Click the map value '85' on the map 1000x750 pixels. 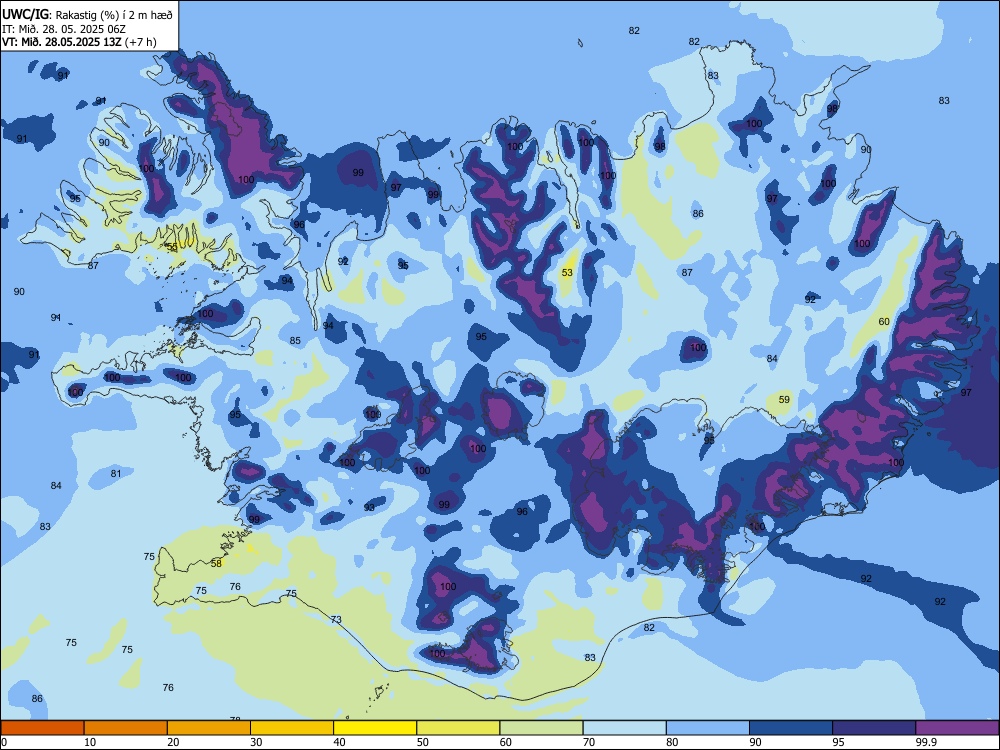point(295,341)
